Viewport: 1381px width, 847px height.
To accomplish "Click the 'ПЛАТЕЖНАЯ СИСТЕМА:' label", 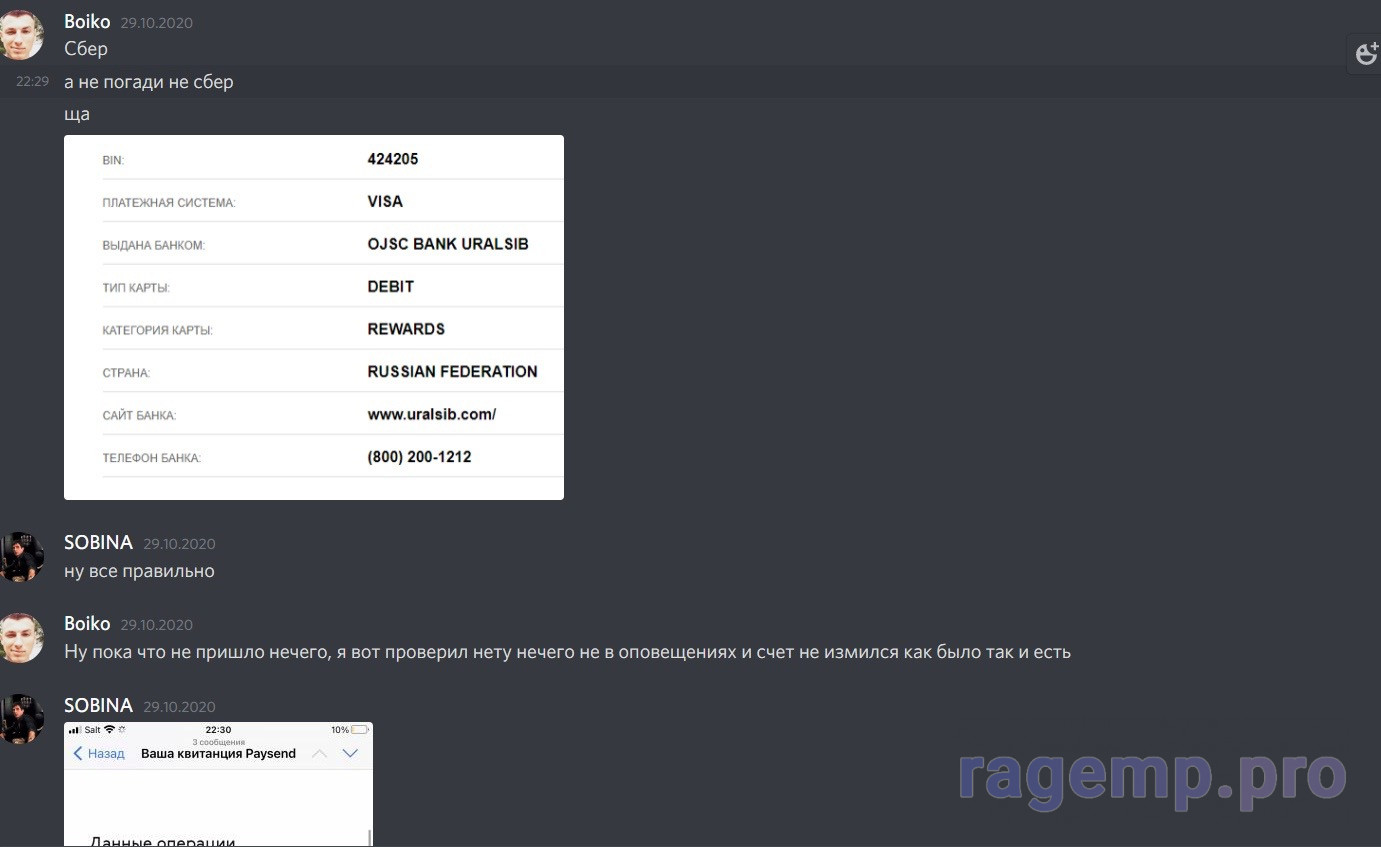I will point(169,203).
